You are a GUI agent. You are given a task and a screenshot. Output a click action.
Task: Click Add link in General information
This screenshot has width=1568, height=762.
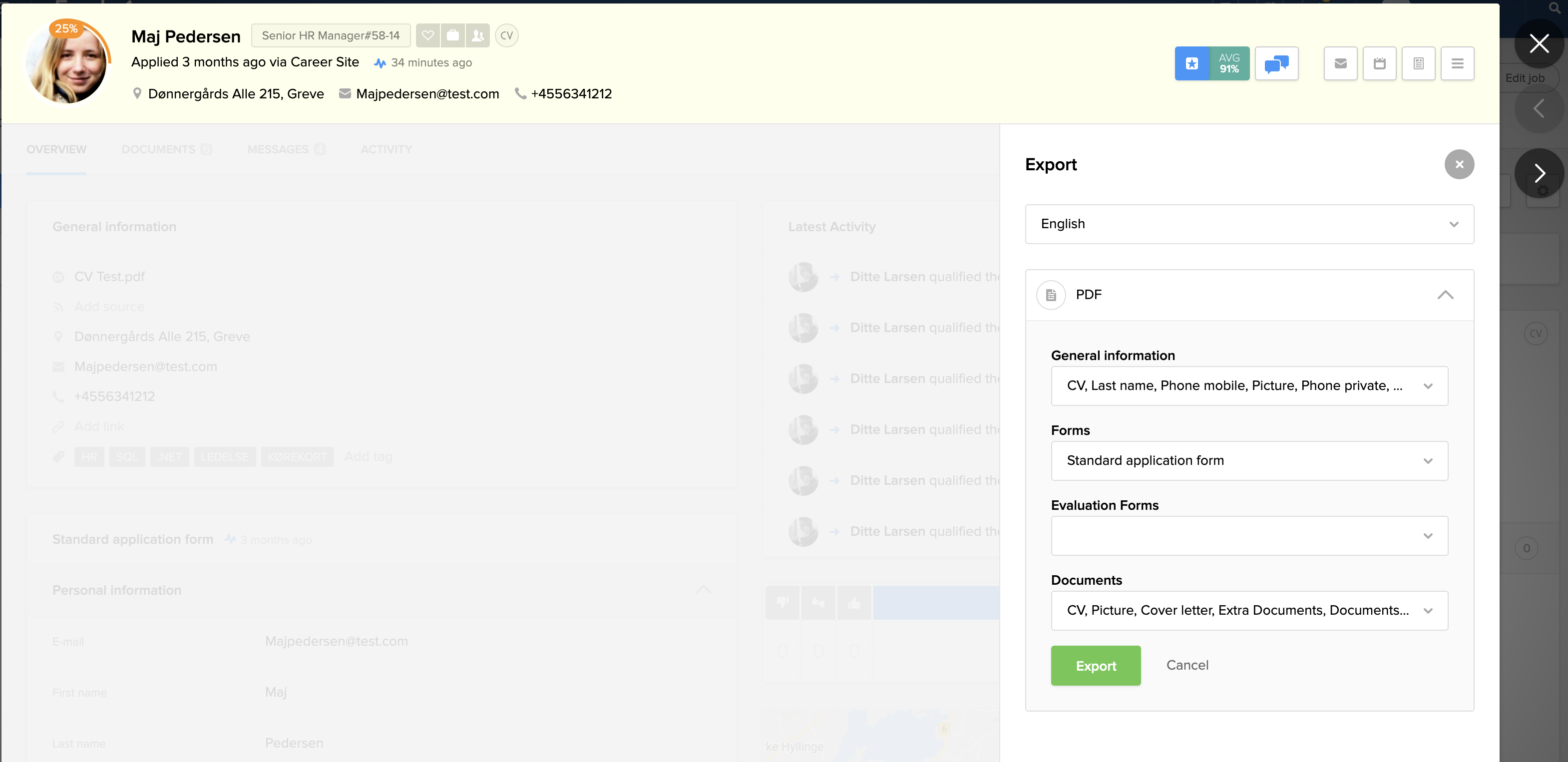pos(99,426)
